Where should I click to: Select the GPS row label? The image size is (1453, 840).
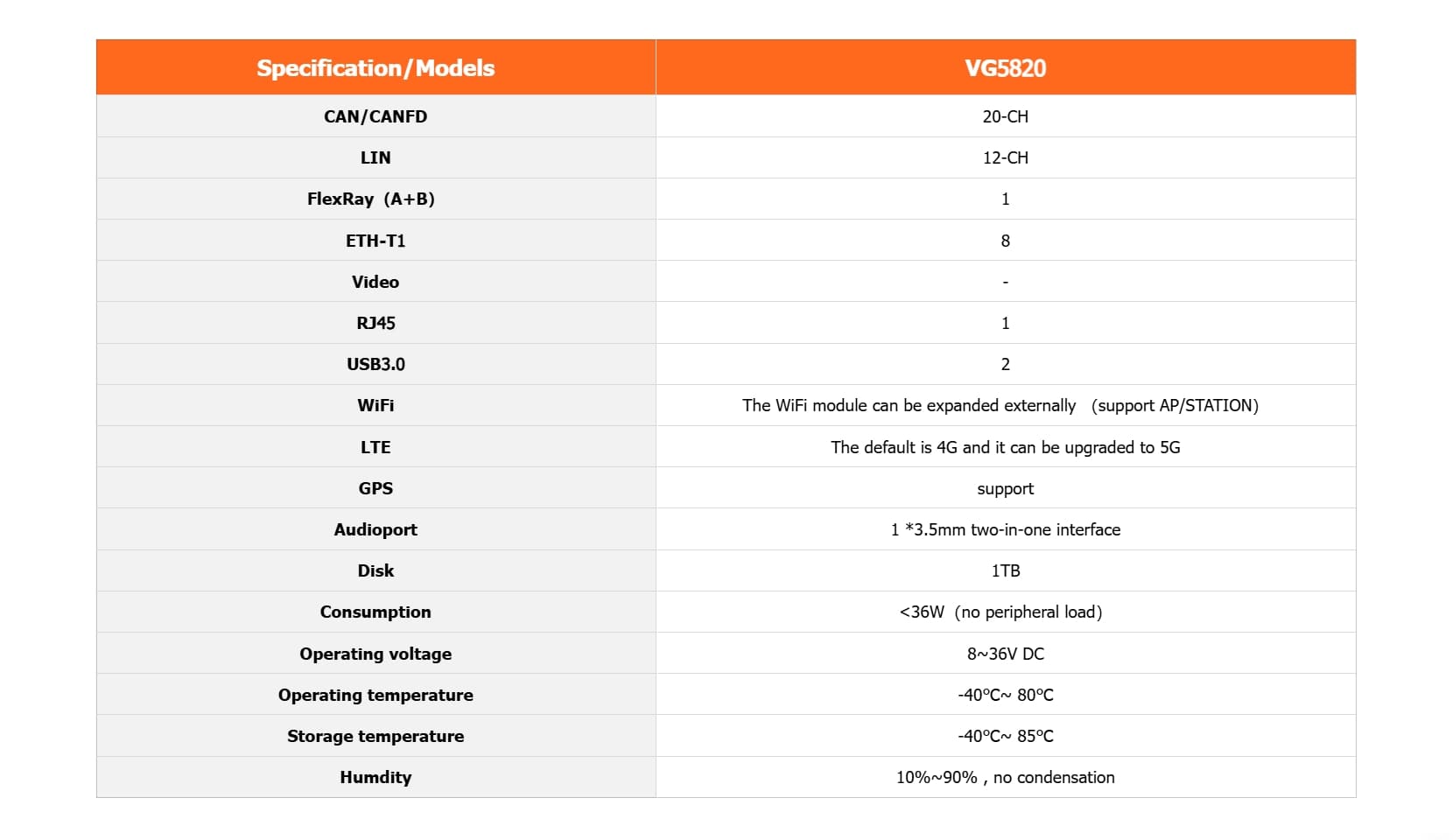coord(376,488)
